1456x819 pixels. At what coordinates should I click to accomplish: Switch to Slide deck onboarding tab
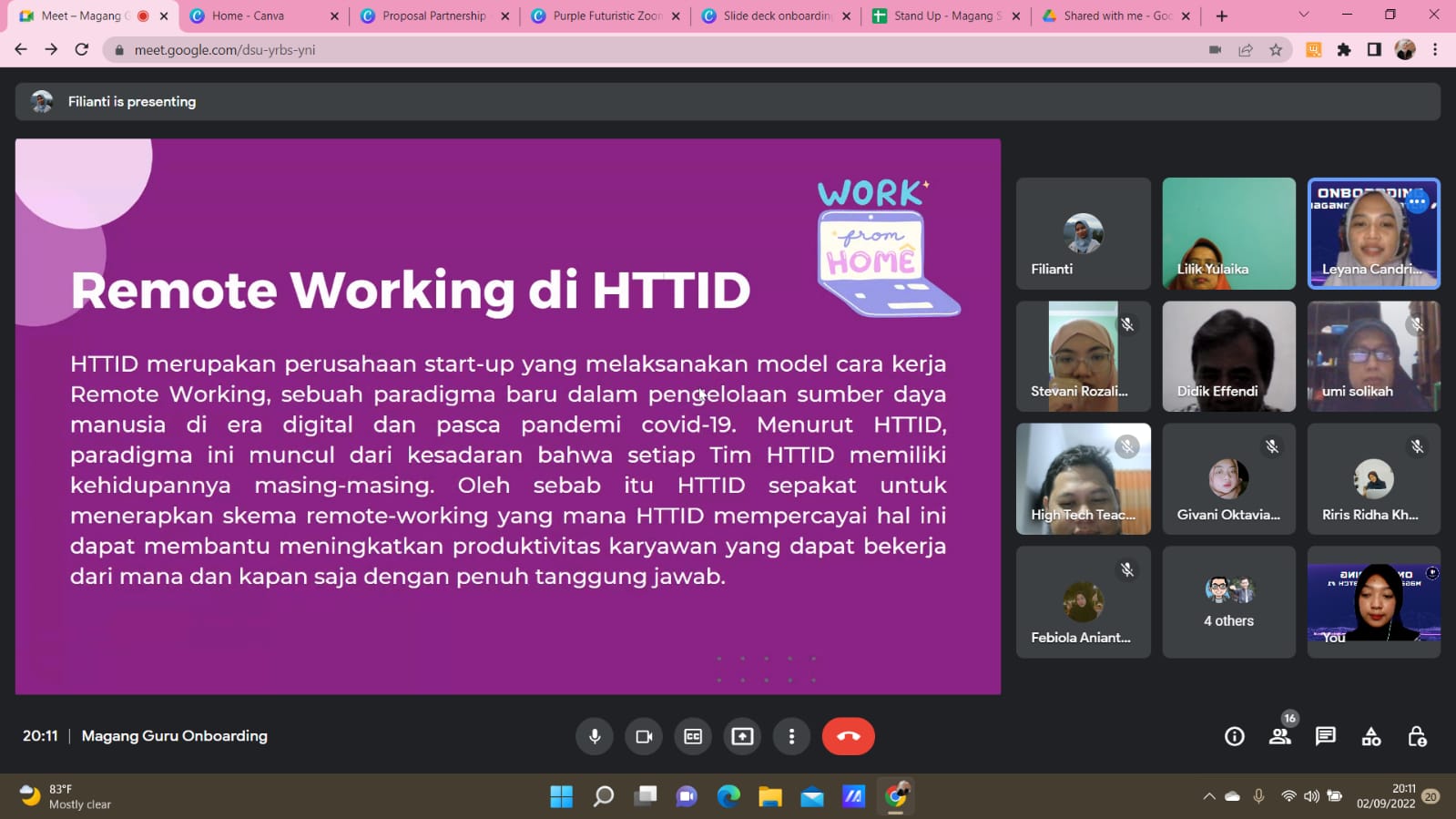click(x=775, y=15)
